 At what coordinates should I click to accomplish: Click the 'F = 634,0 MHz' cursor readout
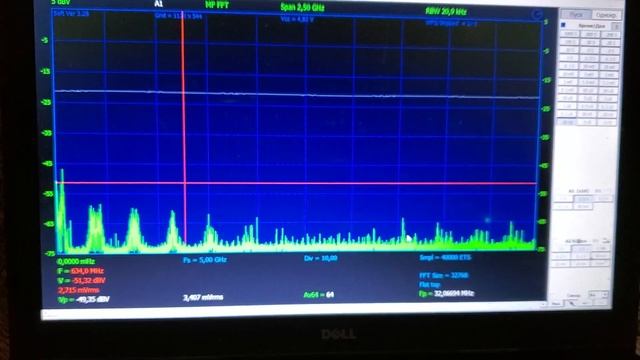(x=80, y=271)
